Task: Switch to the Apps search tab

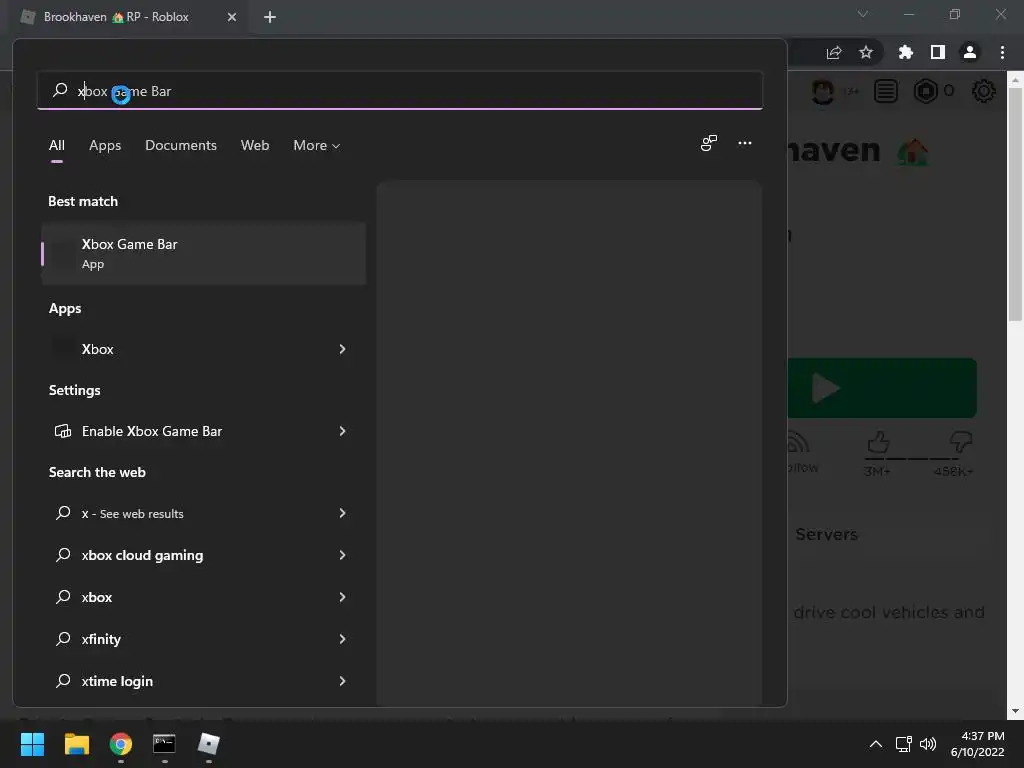Action: [x=105, y=146]
